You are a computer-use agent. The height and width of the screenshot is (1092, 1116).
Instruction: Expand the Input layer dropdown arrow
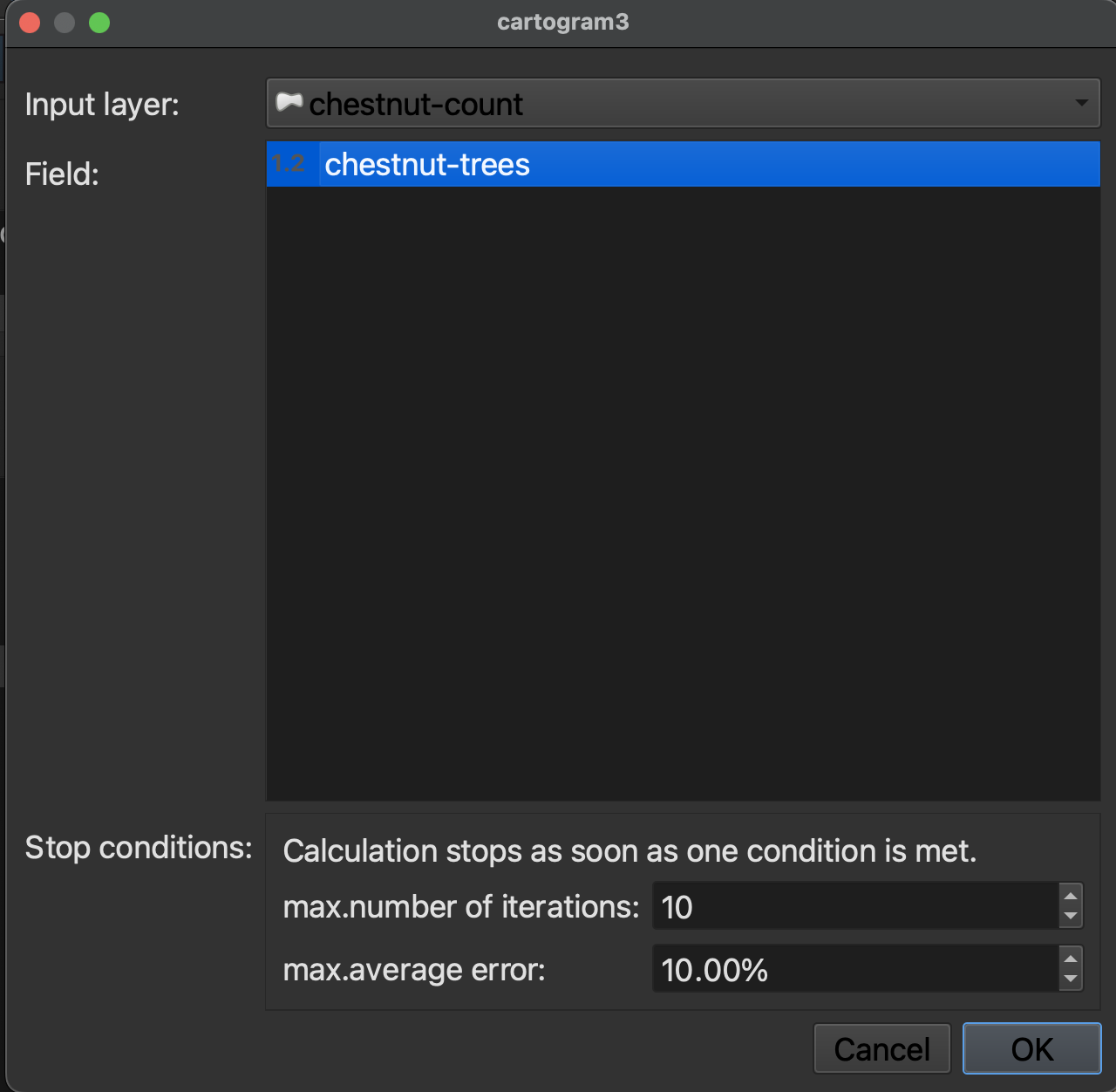coord(1081,103)
